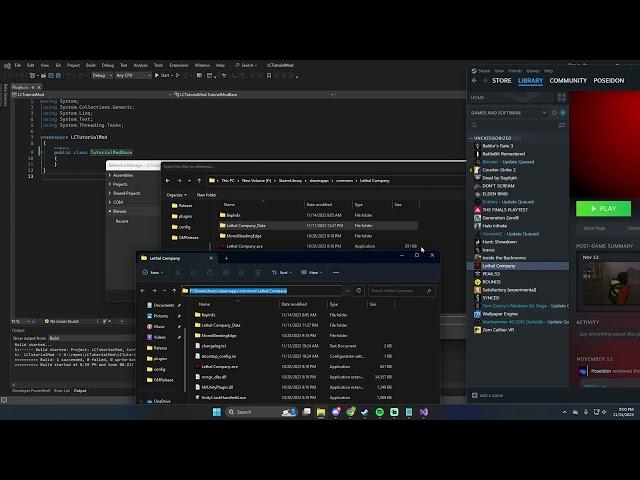Click the New button in File Explorer
This screenshot has height=480, width=640.
click(x=153, y=272)
